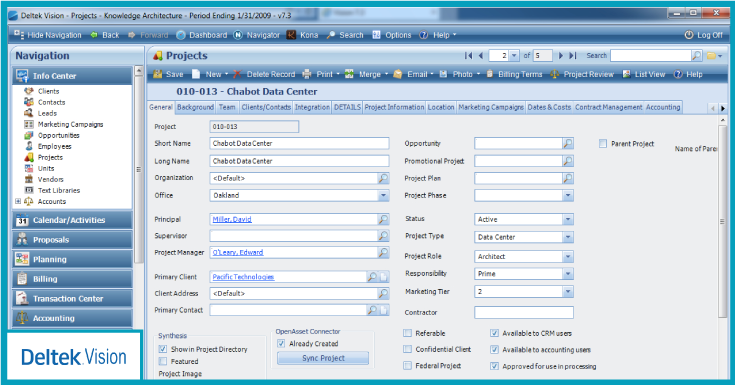Open the Status dropdown
The image size is (735, 385).
click(568, 219)
